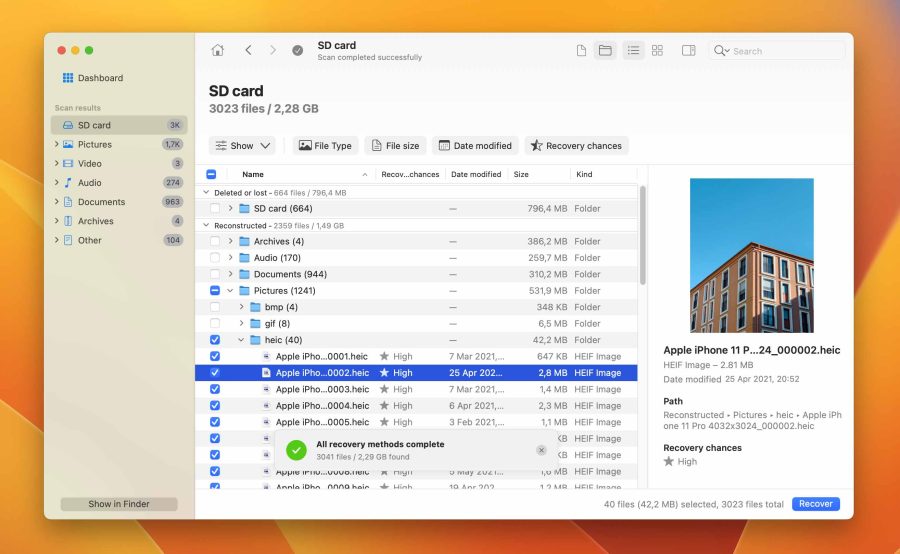This screenshot has height=554, width=900.
Task: Open the Show dropdown filter
Action: (x=242, y=146)
